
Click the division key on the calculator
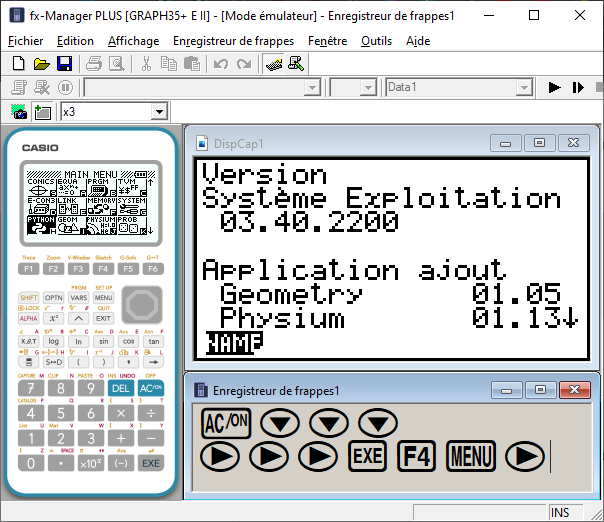click(x=151, y=413)
